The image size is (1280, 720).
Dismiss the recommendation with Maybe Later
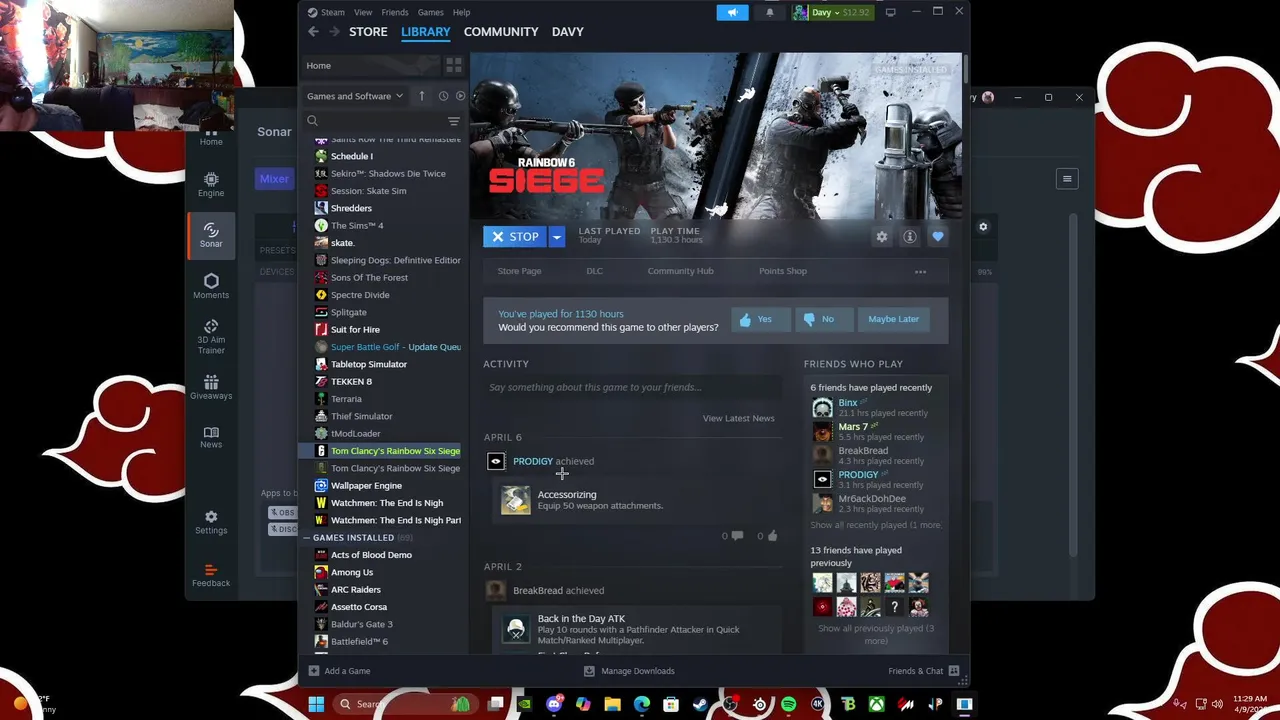(x=893, y=319)
